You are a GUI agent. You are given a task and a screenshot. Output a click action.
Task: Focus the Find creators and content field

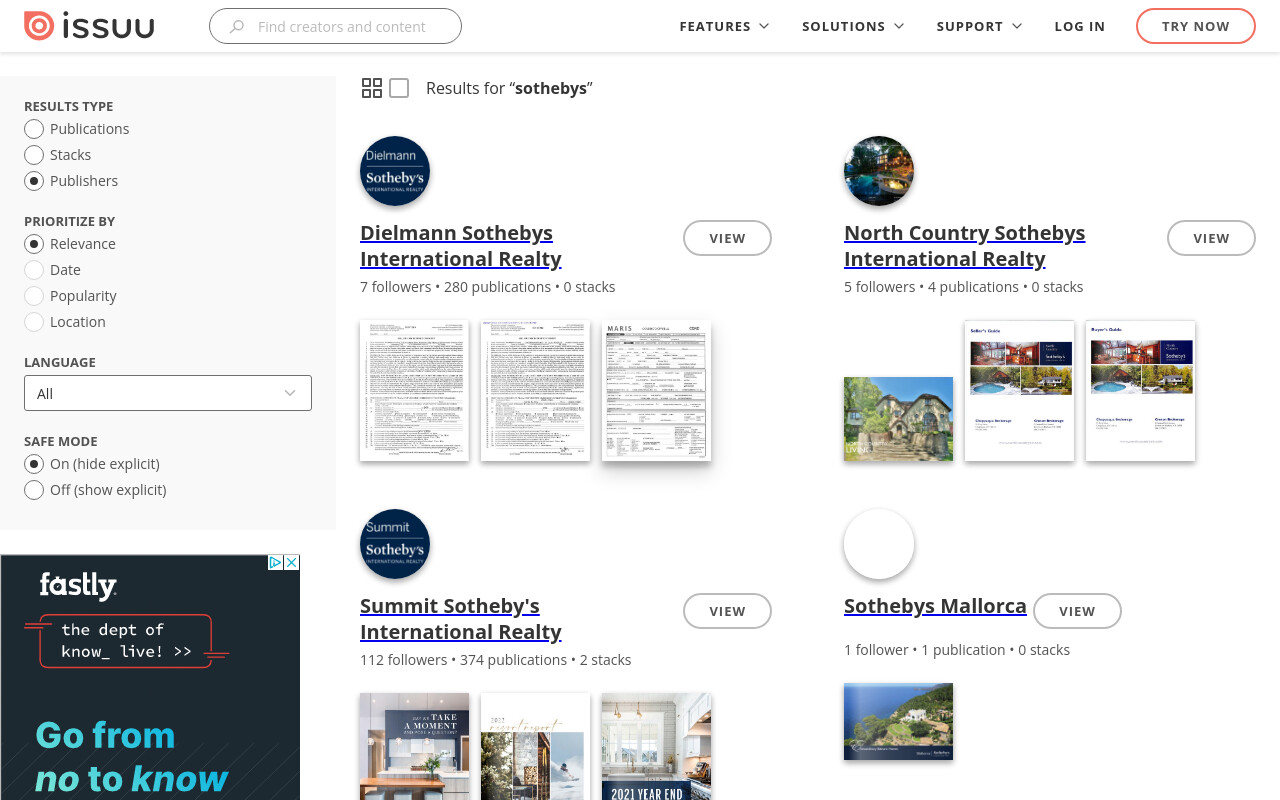335,26
